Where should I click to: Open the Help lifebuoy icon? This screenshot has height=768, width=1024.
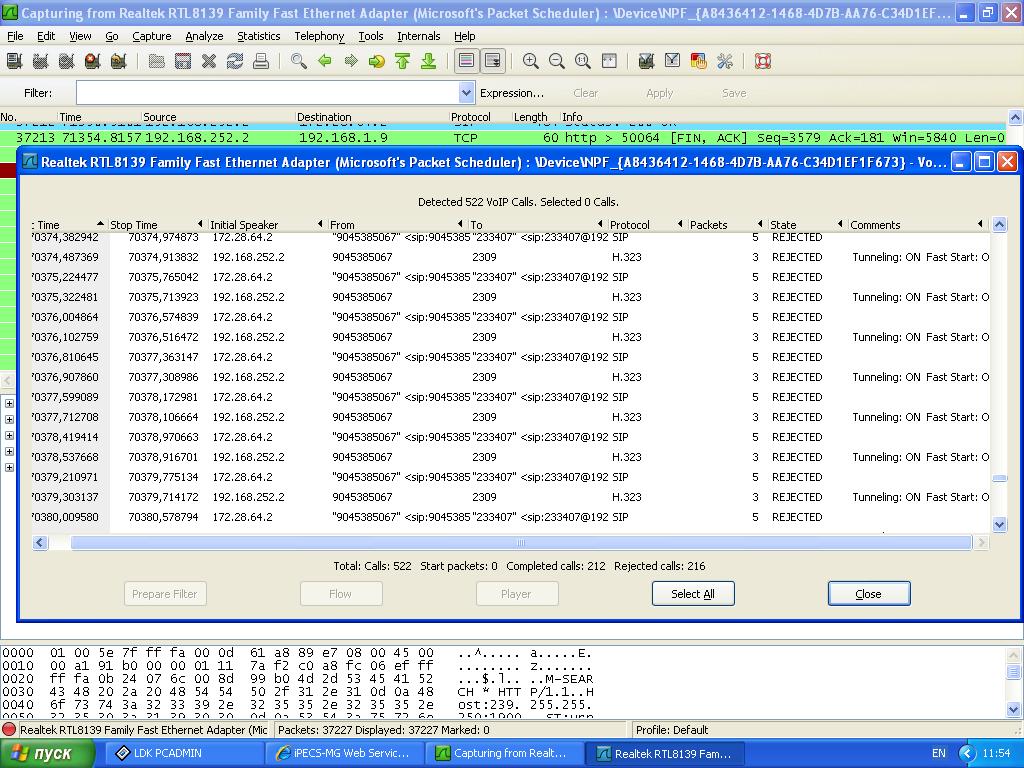pyautogui.click(x=763, y=62)
